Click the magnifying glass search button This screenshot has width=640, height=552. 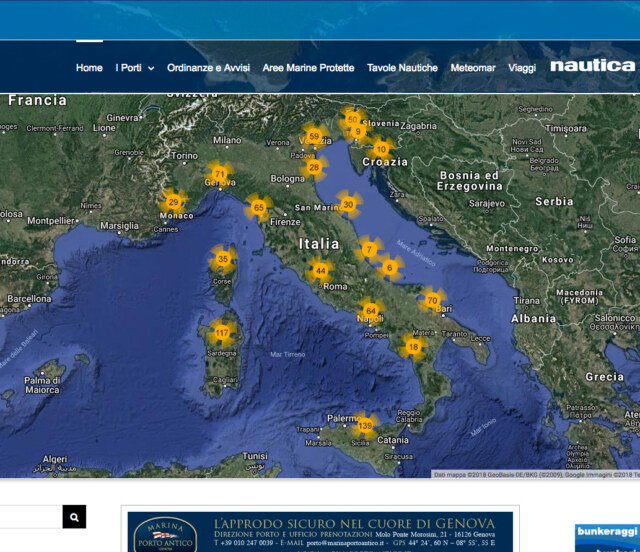coord(74,516)
